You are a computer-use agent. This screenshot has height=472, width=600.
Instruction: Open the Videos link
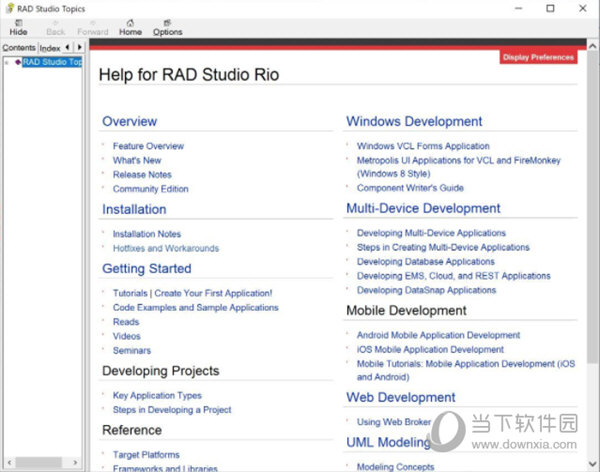coord(127,336)
